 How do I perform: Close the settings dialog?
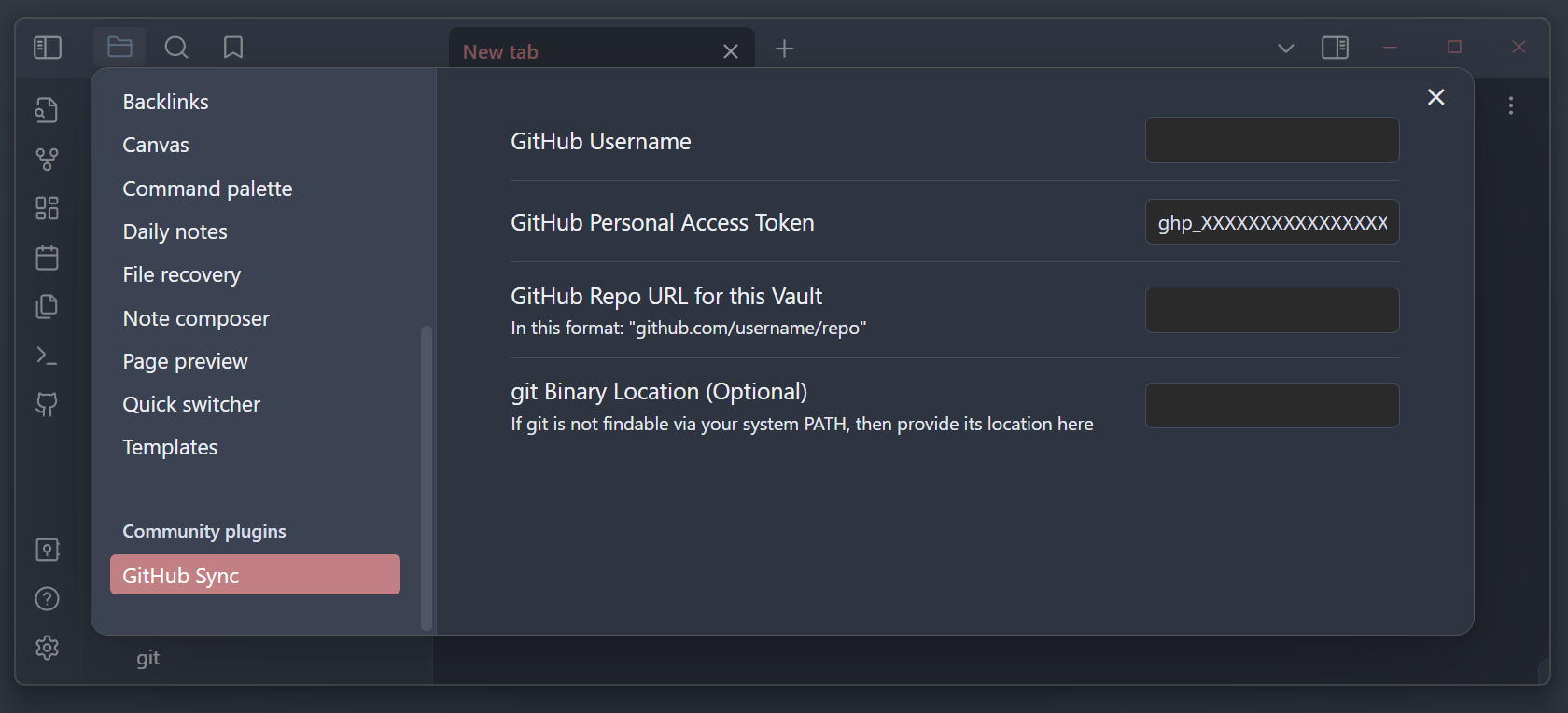(x=1436, y=97)
